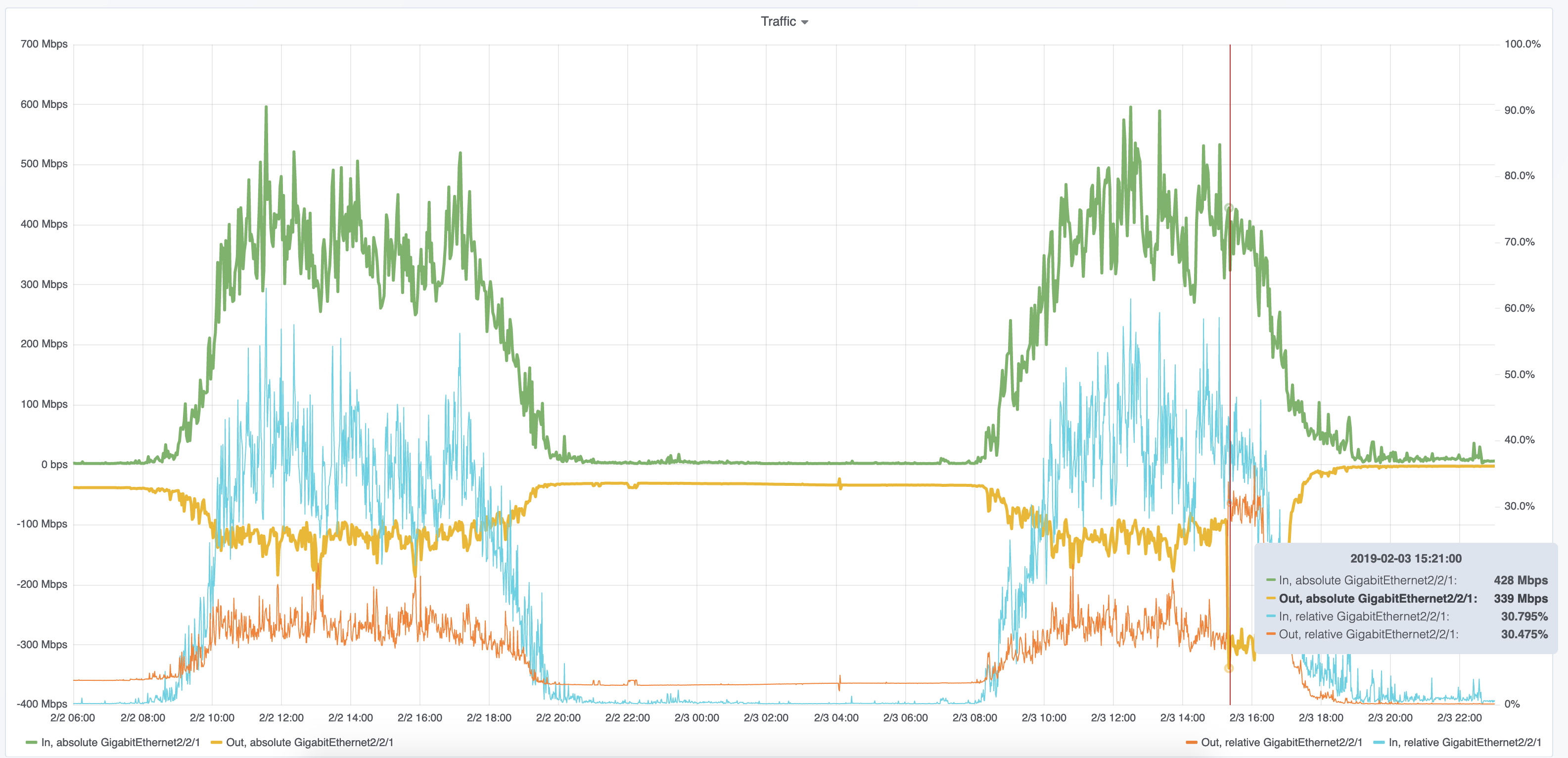Click hover point marker on green In line
Image resolution: width=1568 pixels, height=758 pixels.
pos(1229,208)
